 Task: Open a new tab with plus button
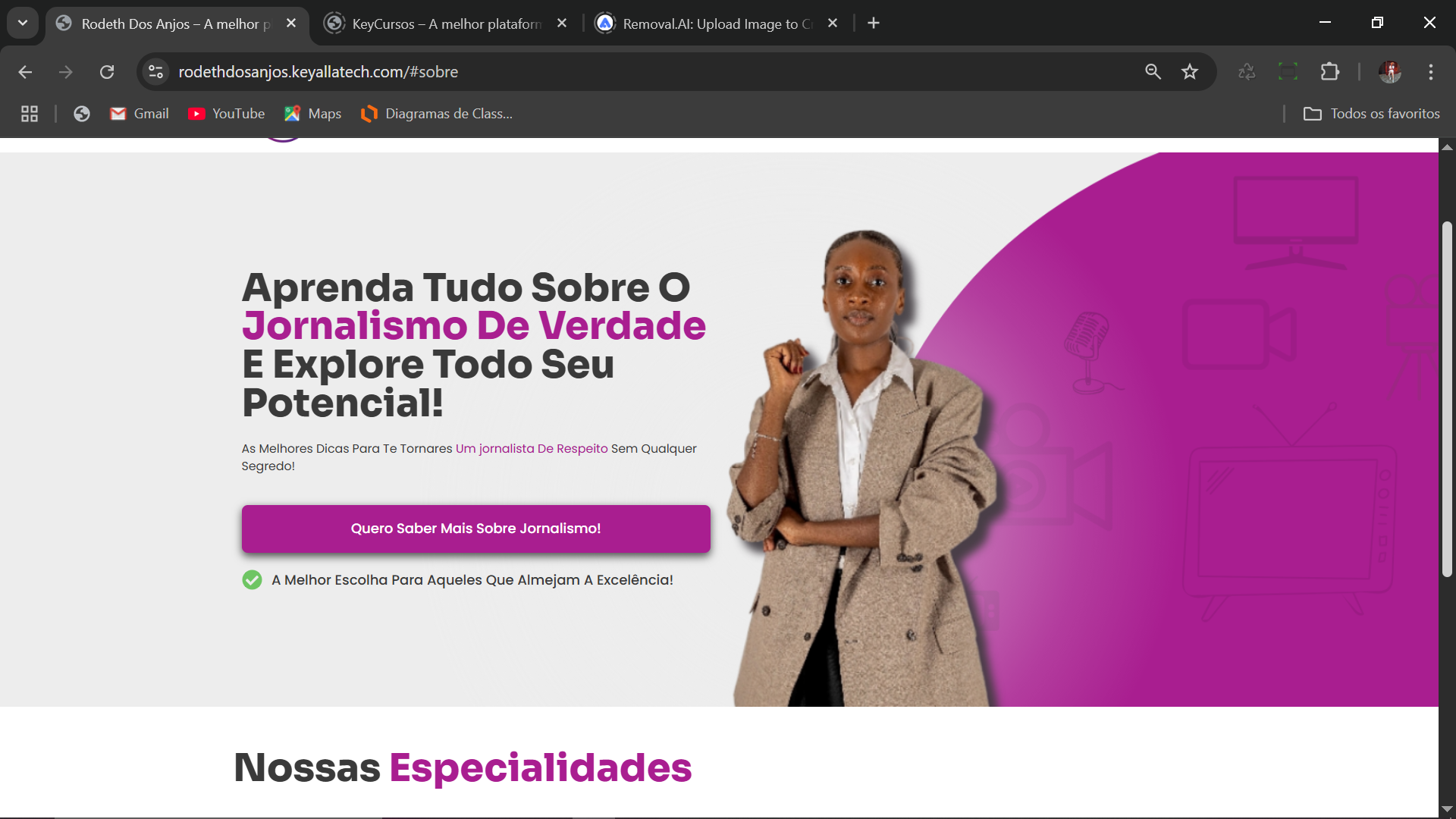point(874,24)
